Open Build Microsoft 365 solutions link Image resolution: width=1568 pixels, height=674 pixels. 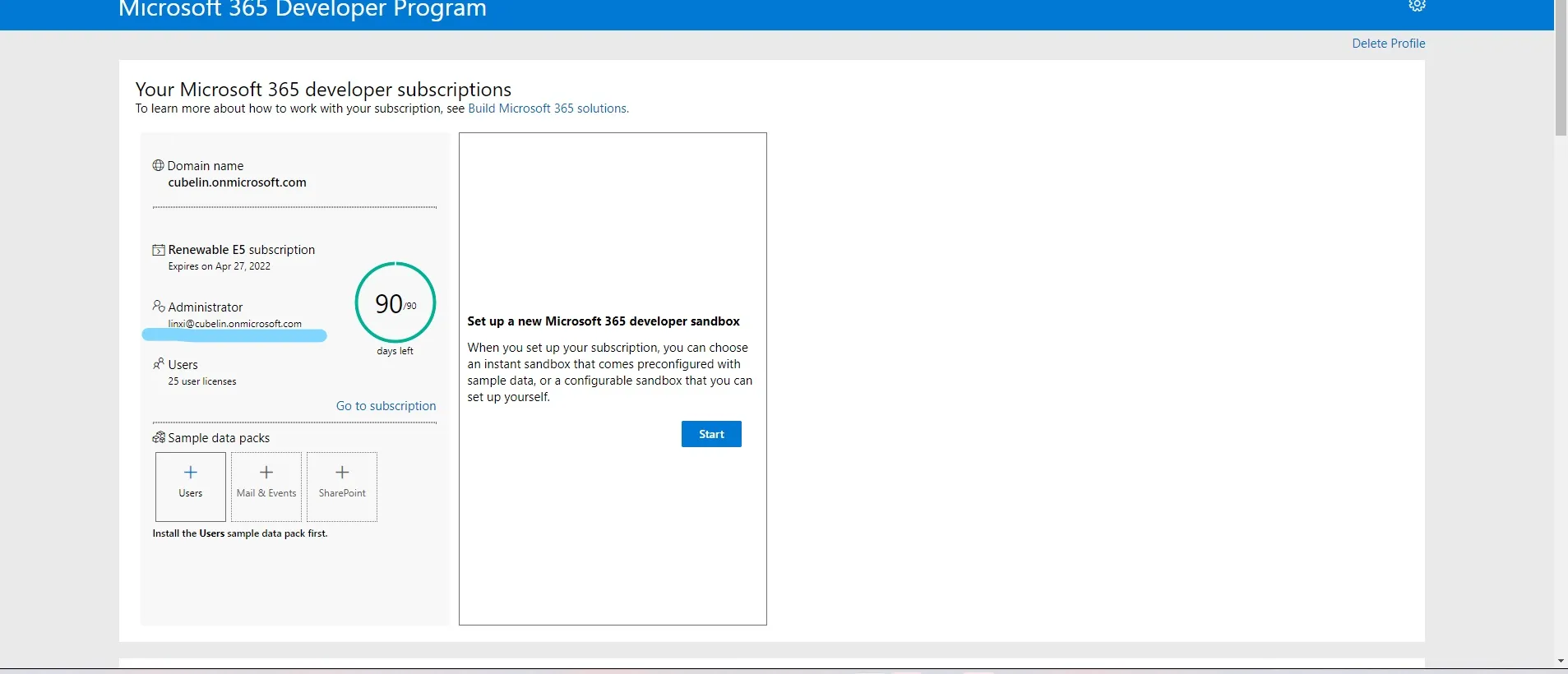click(548, 108)
